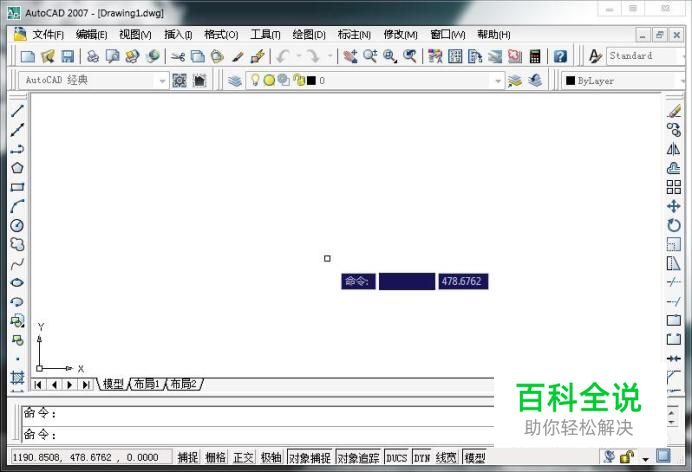Image resolution: width=692 pixels, height=472 pixels.
Task: Toggle DYN dynamic input
Action: 422,458
